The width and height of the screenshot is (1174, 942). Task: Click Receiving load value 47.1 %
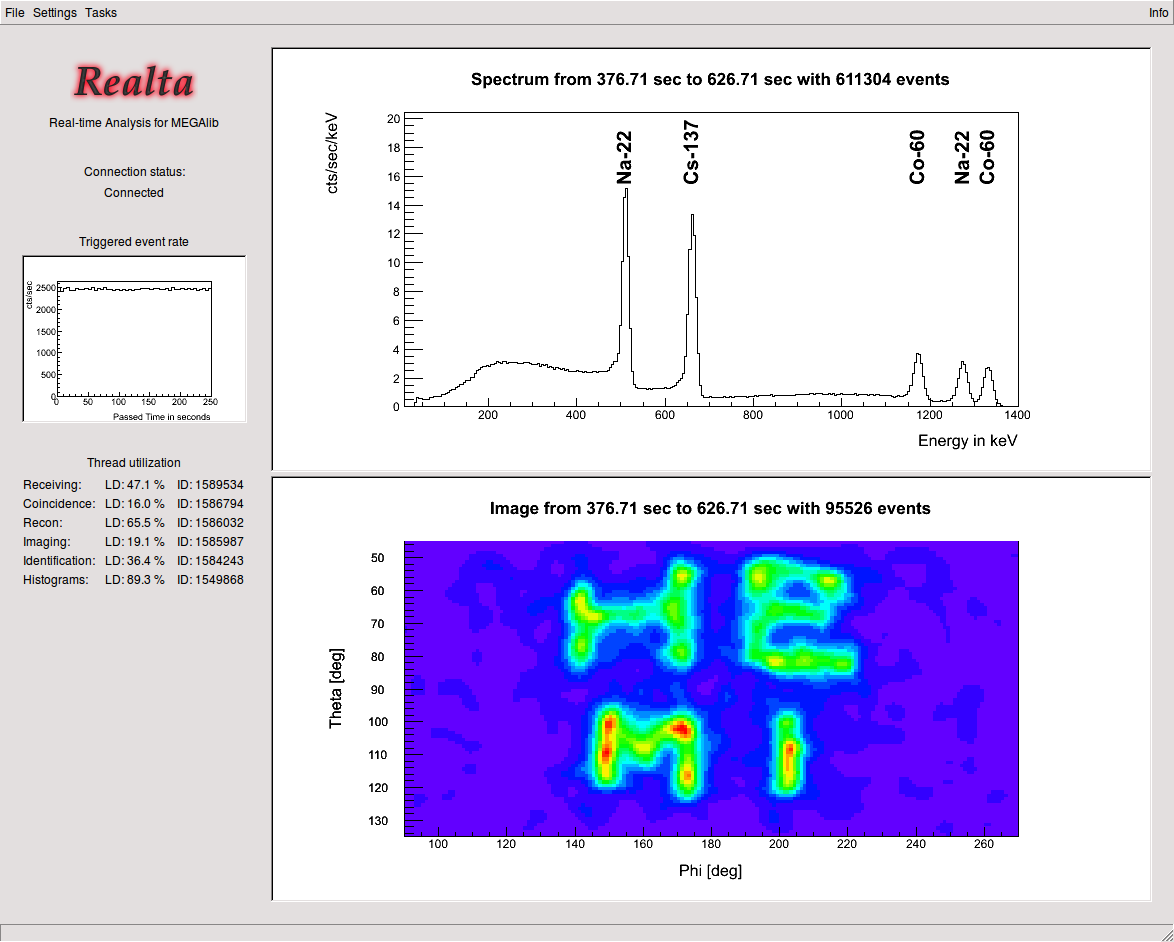[135, 484]
